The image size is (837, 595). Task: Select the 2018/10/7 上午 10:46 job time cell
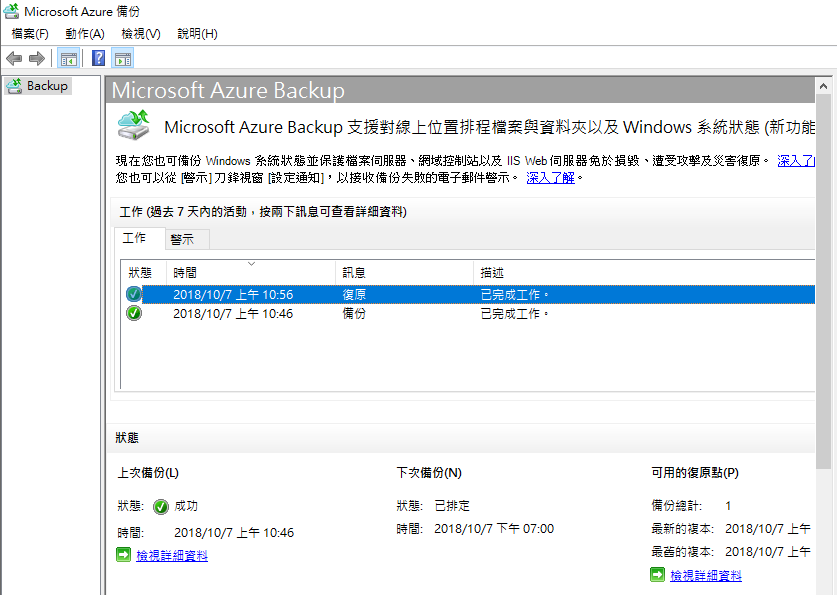(233, 314)
